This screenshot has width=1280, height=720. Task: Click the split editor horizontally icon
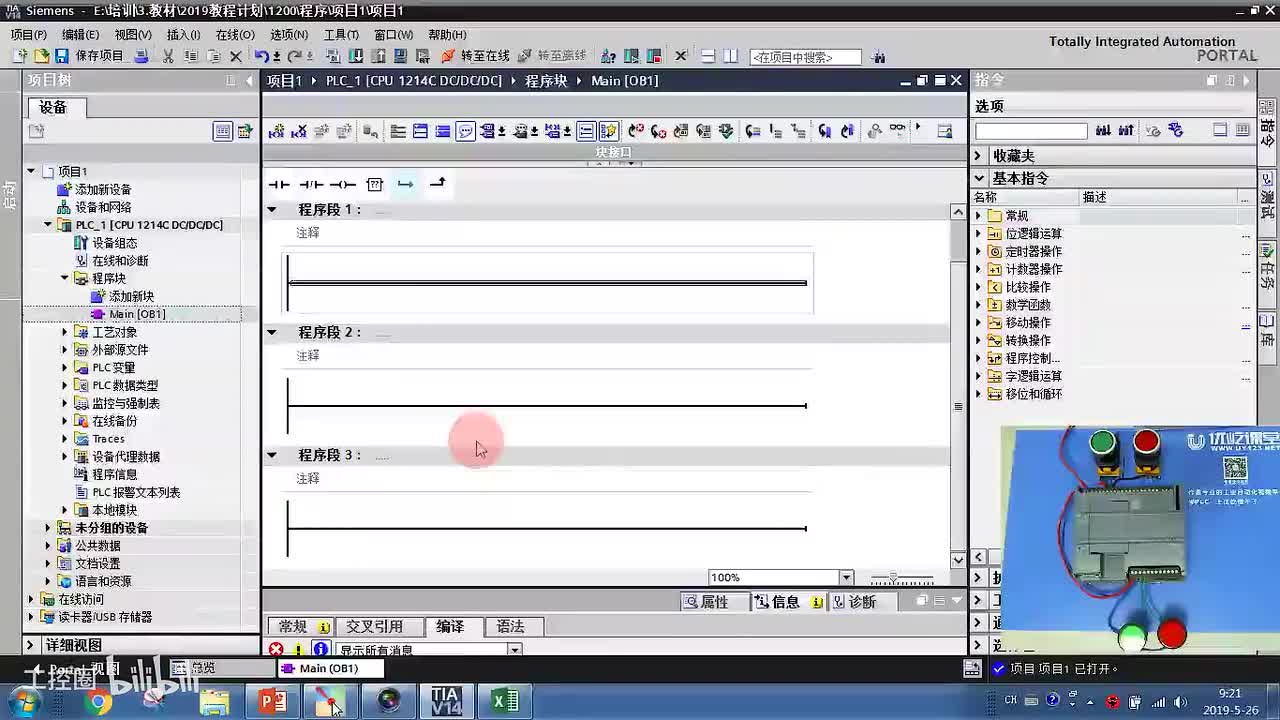coord(708,56)
